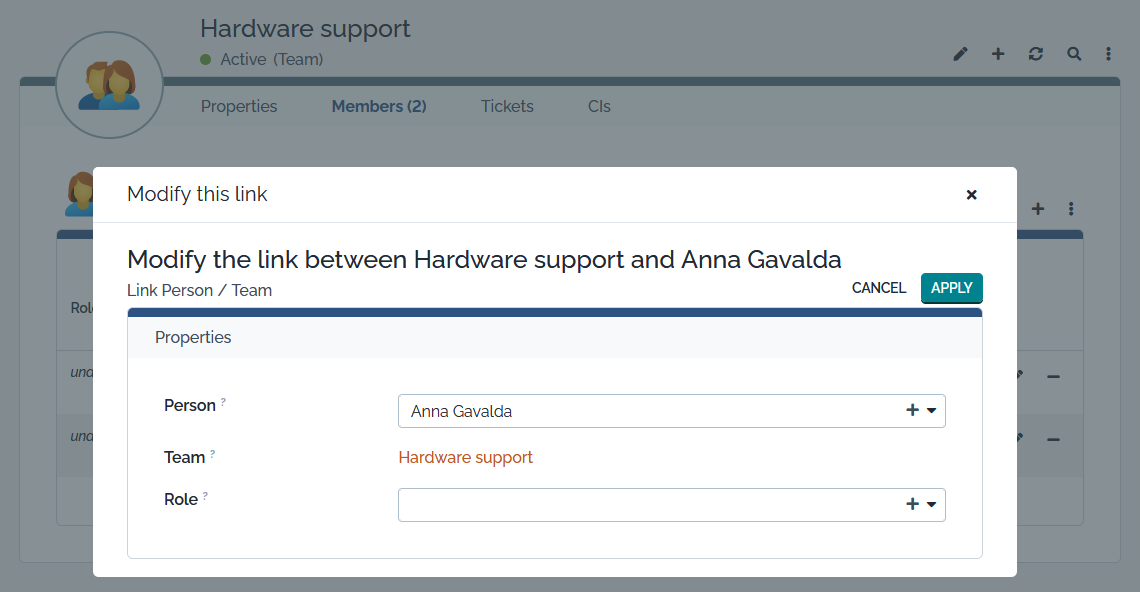
Task: Click the plus icon in Role field
Action: tap(912, 505)
